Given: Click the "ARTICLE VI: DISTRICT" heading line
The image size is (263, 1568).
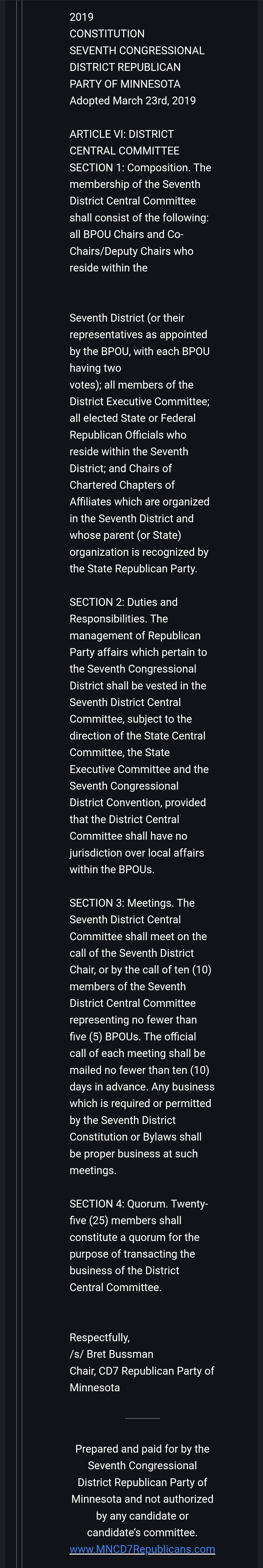Looking at the screenshot, I should click(121, 134).
